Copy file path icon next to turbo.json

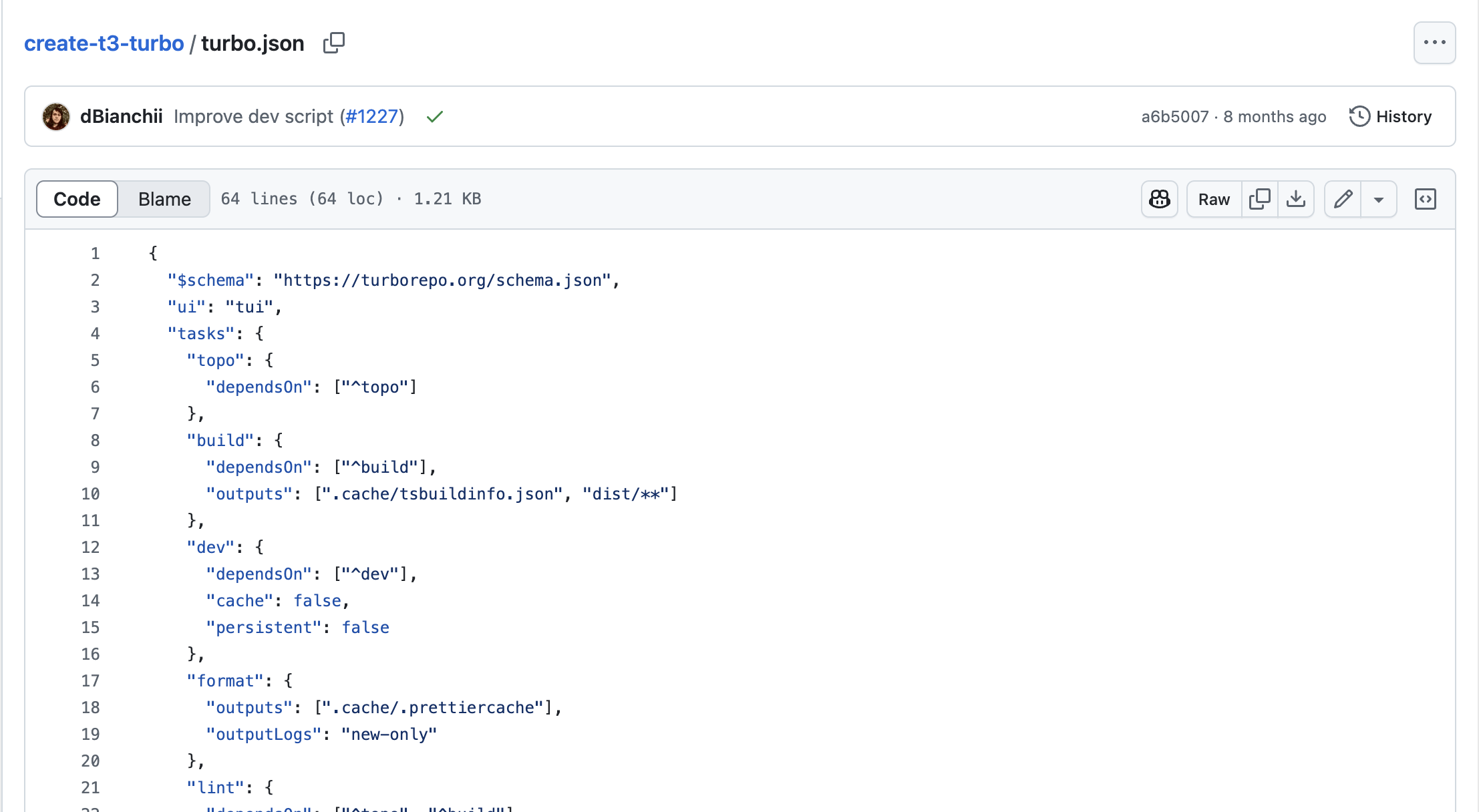tap(333, 43)
